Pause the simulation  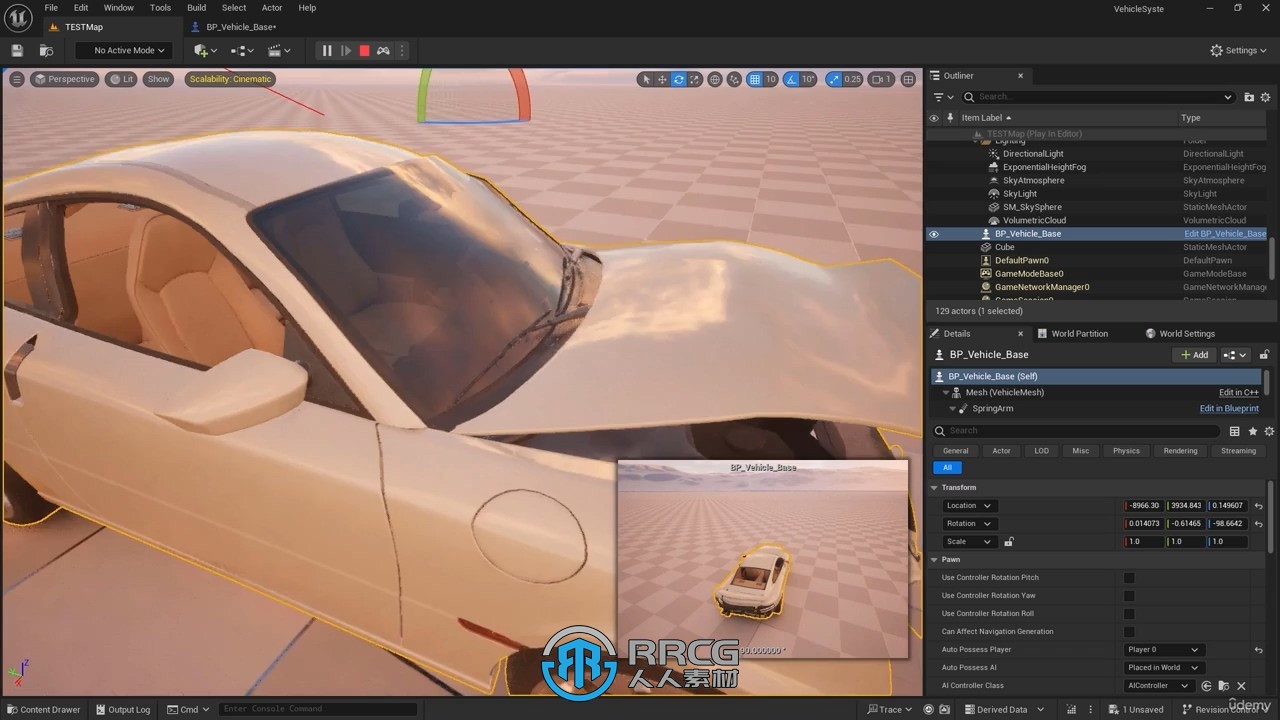coord(326,50)
